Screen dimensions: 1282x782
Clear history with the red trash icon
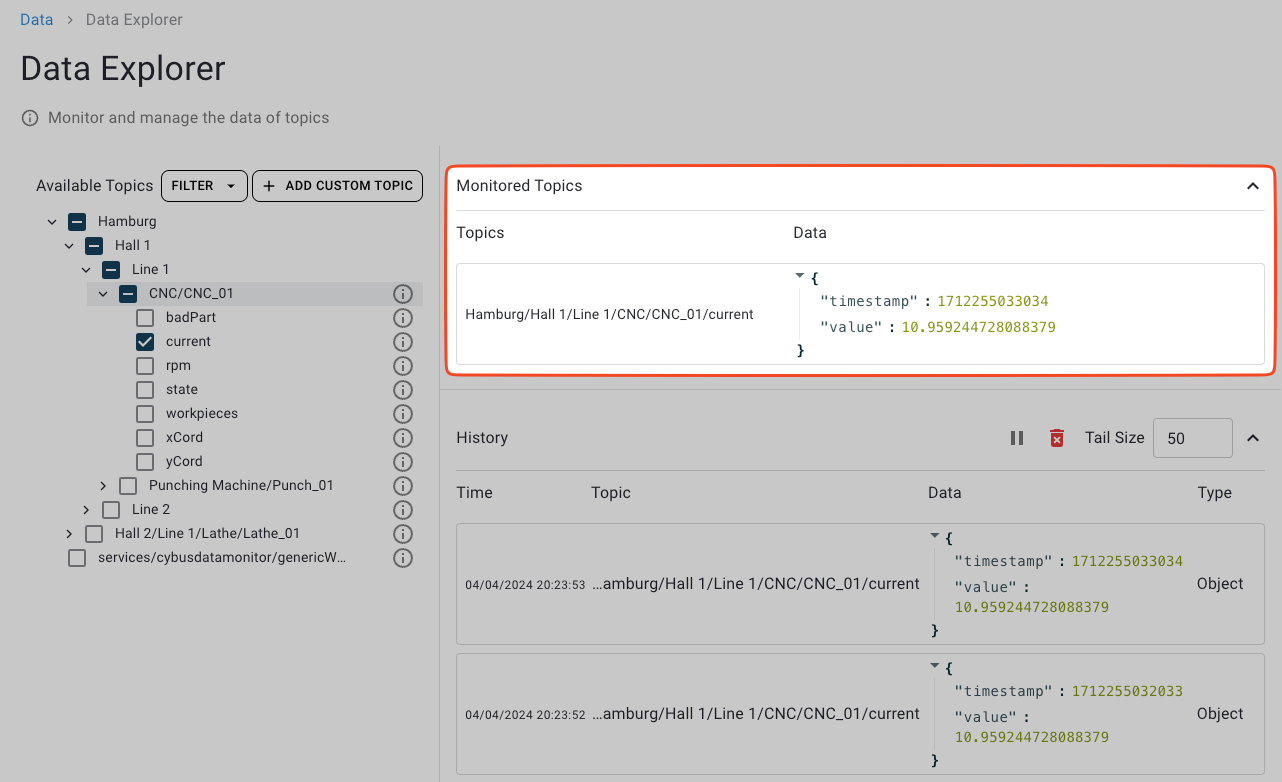(1056, 438)
